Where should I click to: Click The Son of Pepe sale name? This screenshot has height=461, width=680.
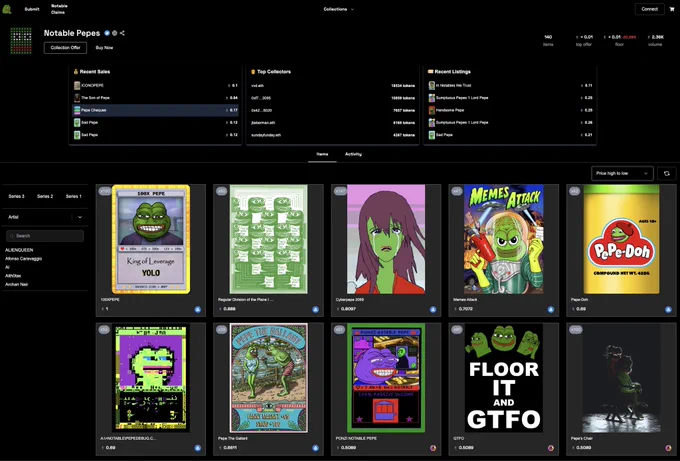click(x=95, y=98)
